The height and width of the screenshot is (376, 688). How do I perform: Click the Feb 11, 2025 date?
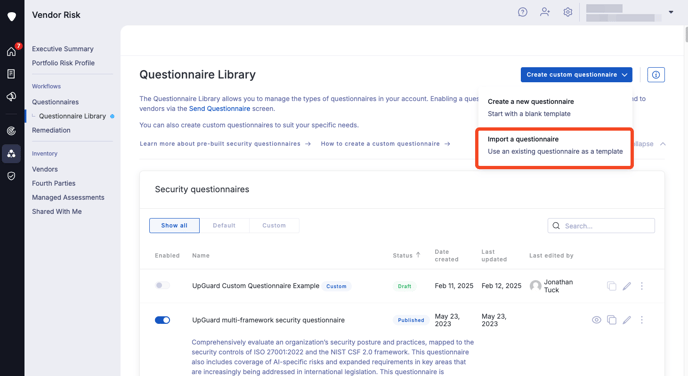click(454, 286)
